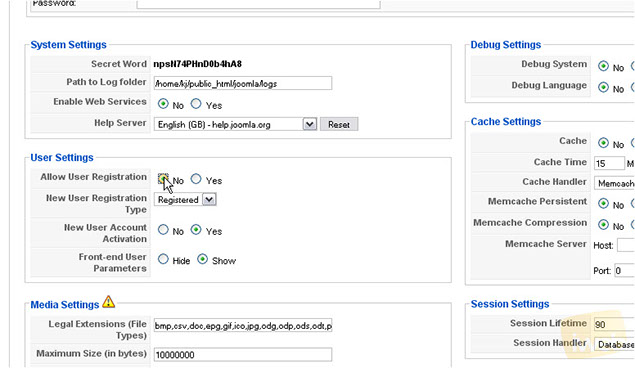Click the Maximum Size in bytes field
The height and width of the screenshot is (368, 635).
coord(243,355)
